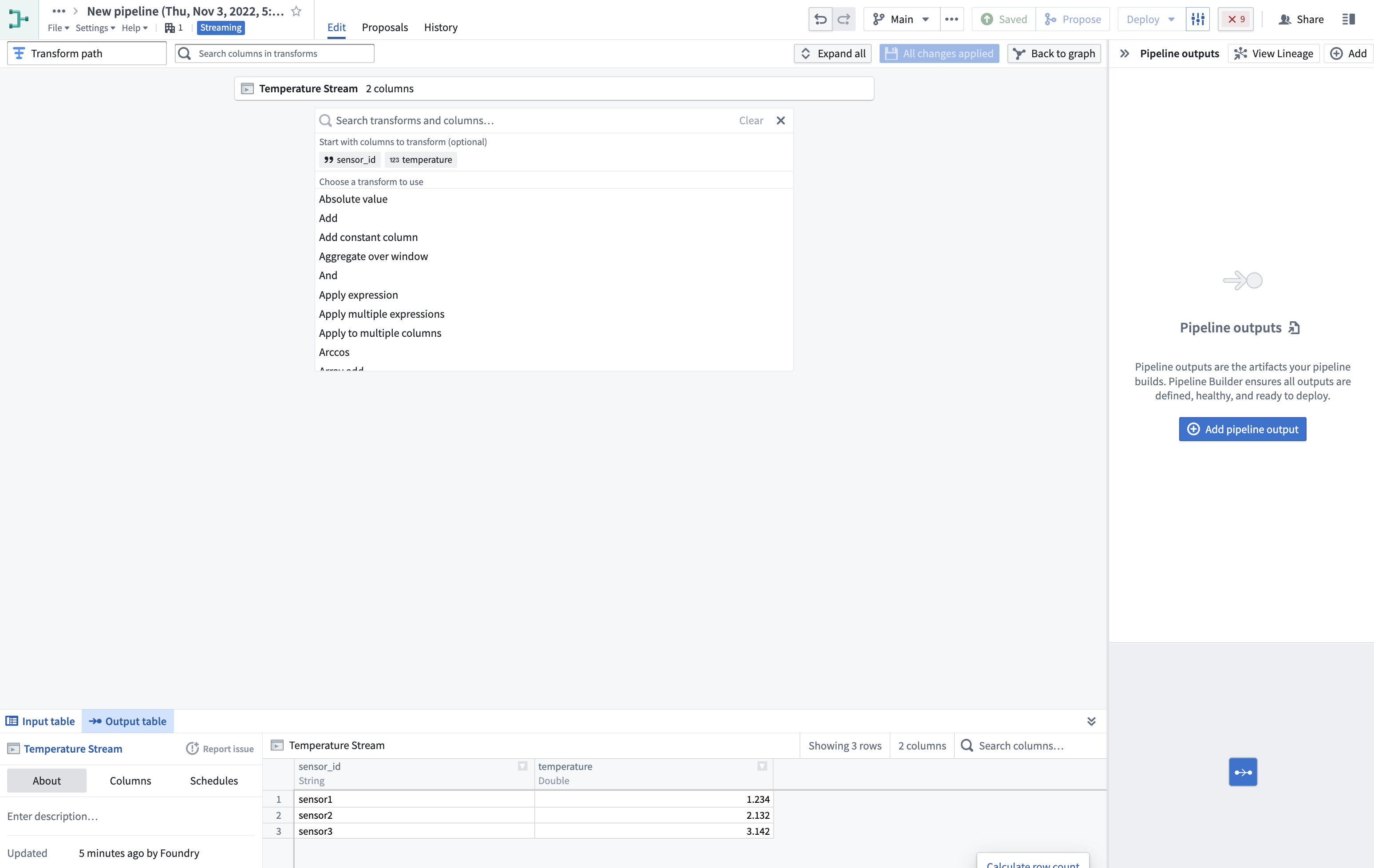Image resolution: width=1374 pixels, height=868 pixels.
Task: Open the side panel layout icon
Action: click(x=1349, y=19)
